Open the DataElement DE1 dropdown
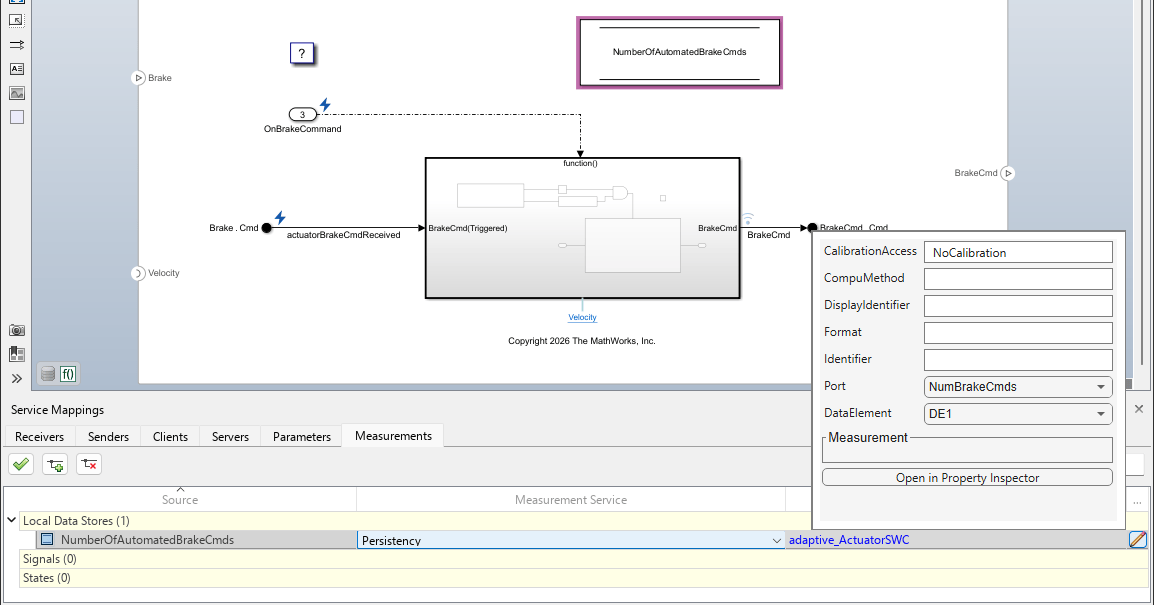Viewport: 1154px width, 605px height. (1018, 414)
